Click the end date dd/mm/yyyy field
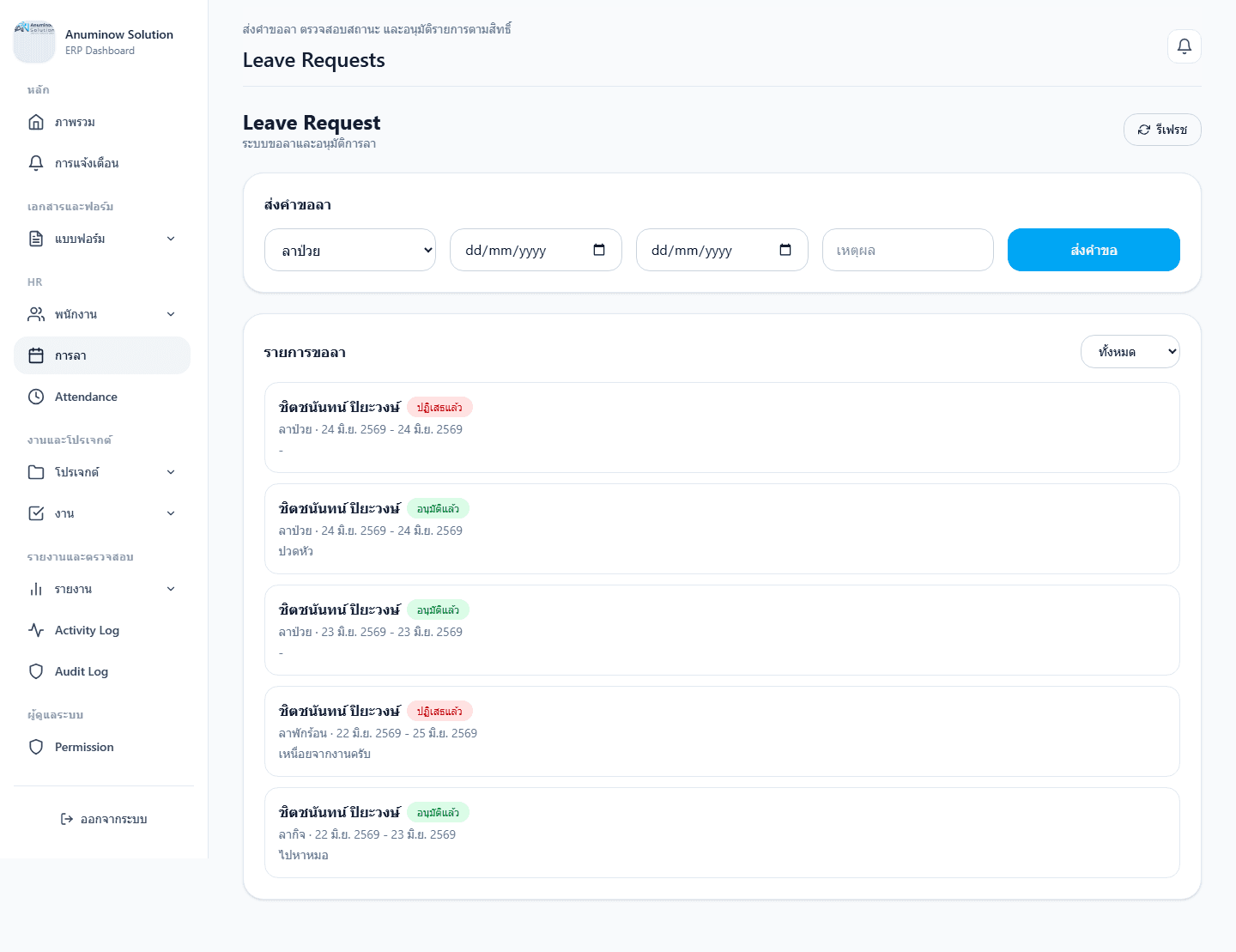 point(722,250)
